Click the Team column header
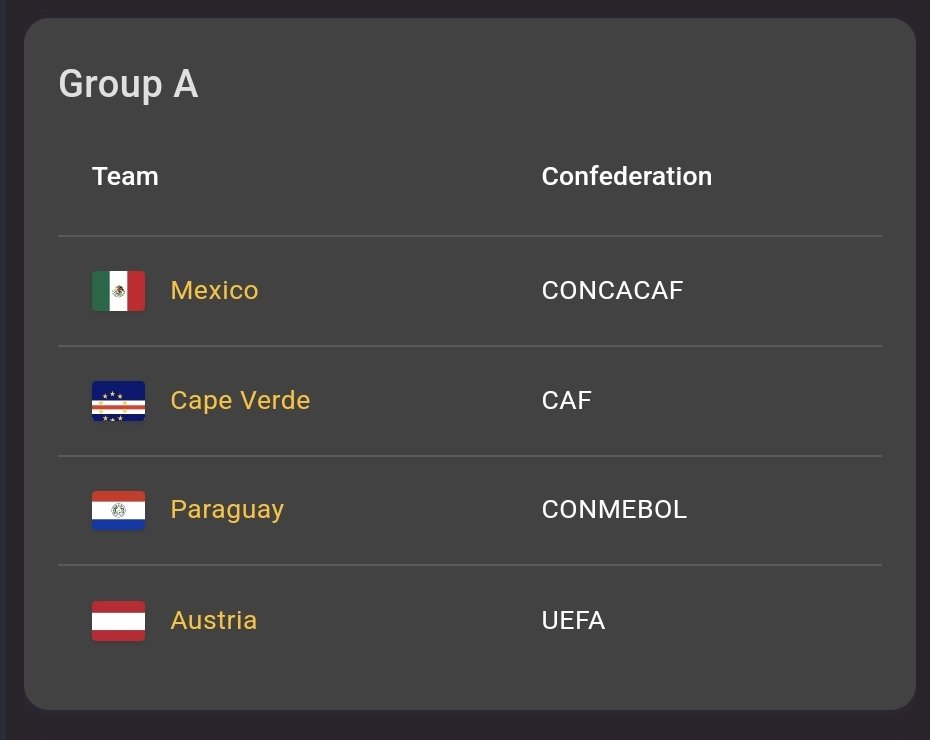This screenshot has width=930, height=740. (125, 176)
